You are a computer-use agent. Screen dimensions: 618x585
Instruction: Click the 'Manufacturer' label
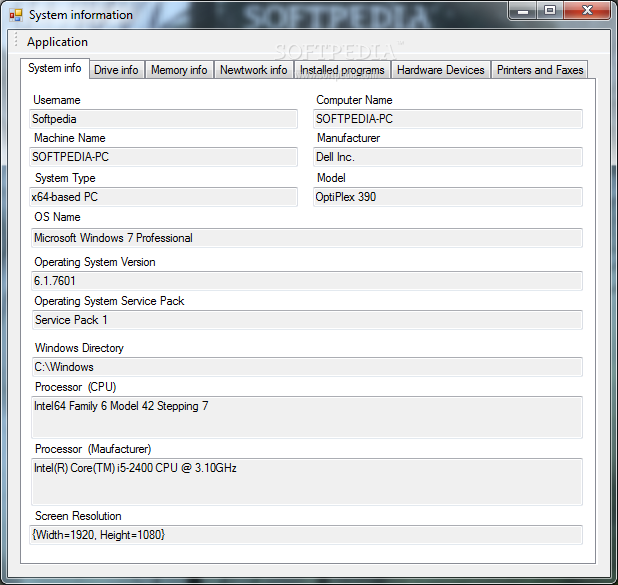348,138
